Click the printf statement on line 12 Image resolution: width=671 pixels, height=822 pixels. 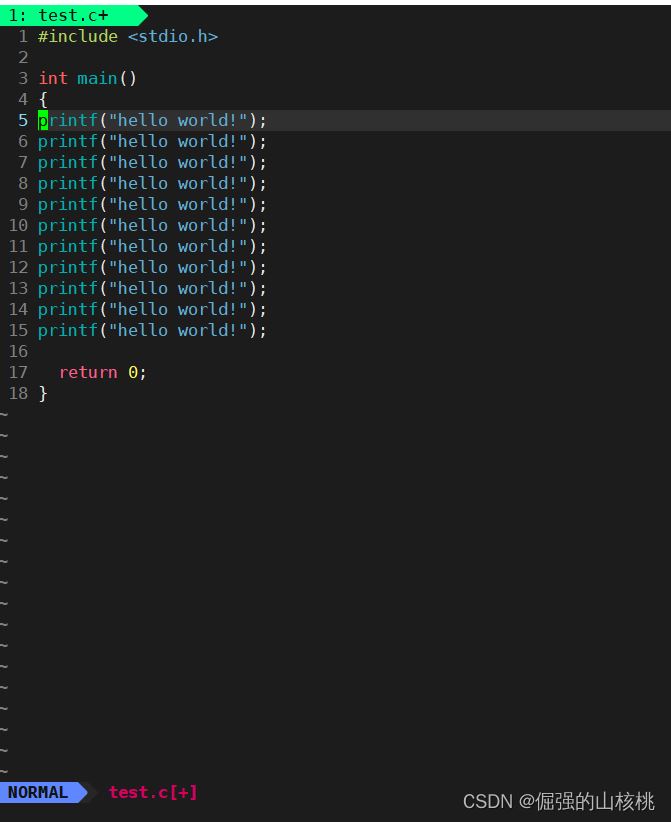click(x=152, y=267)
